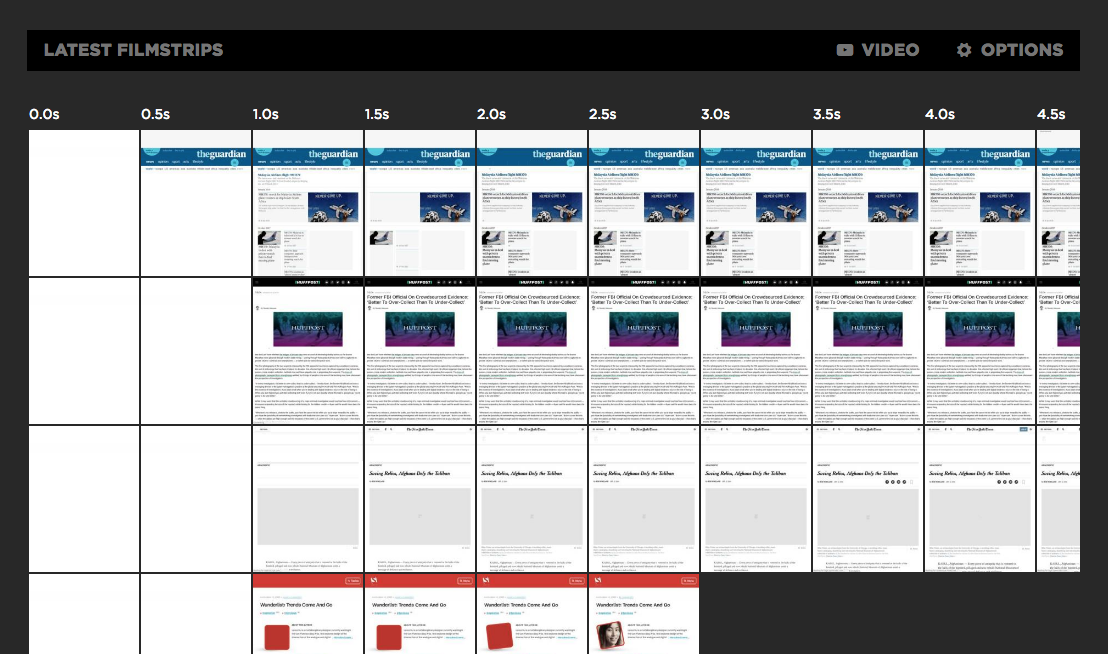Open Guardian thumbnail at 2.0s
The width and height of the screenshot is (1108, 654).
[x=531, y=203]
